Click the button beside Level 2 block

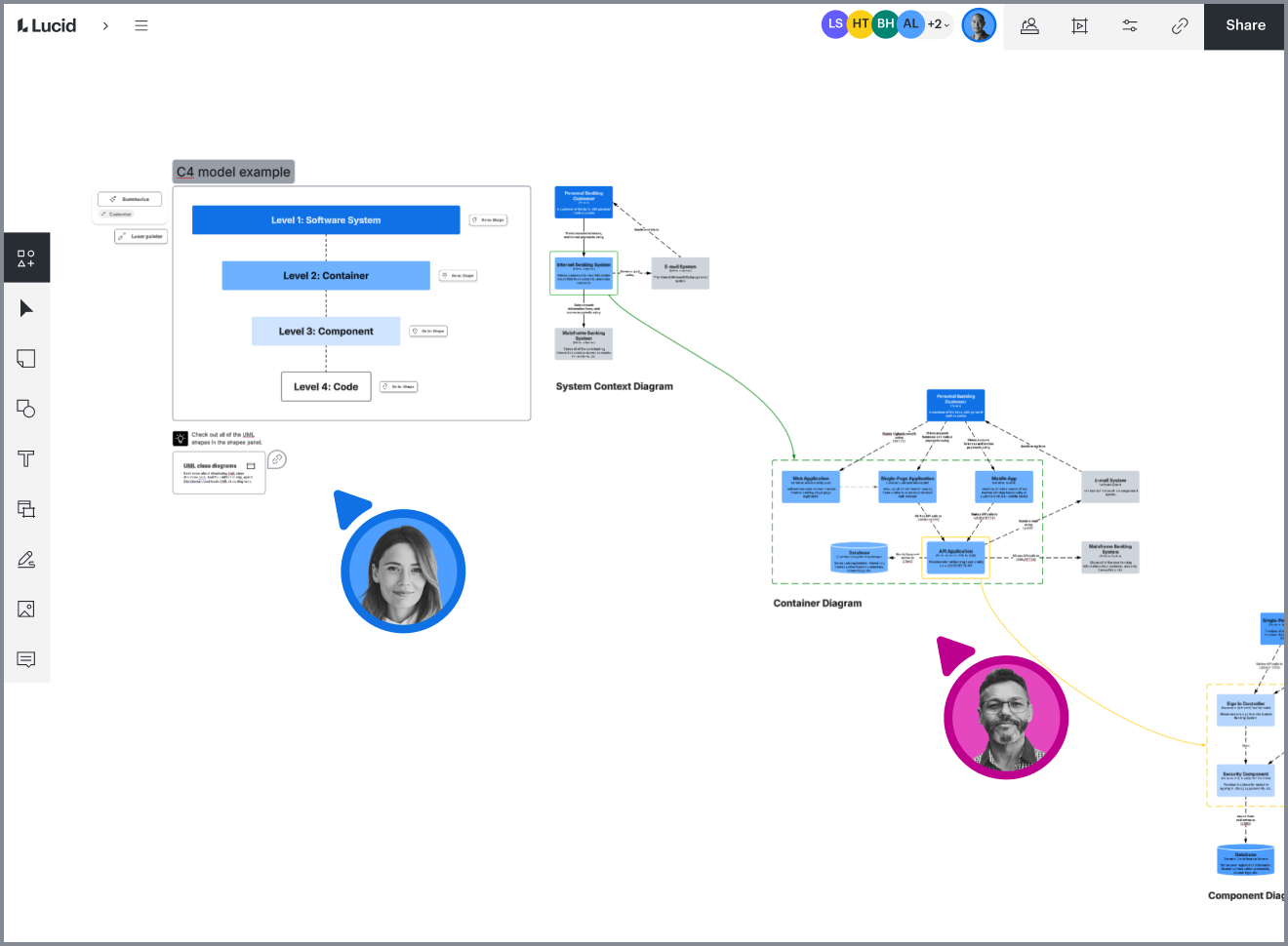(459, 276)
